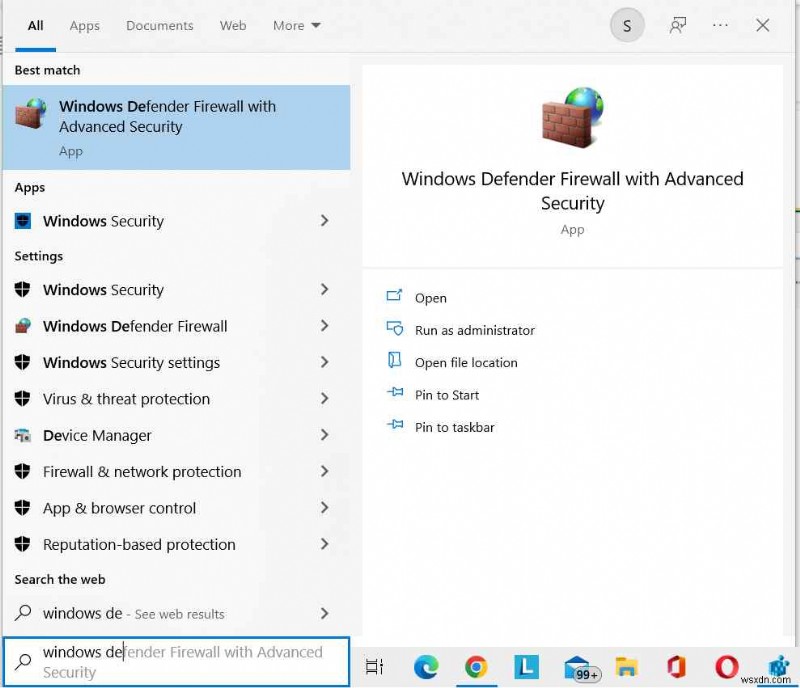
Task: Open Reputation-based protection
Action: click(x=177, y=545)
